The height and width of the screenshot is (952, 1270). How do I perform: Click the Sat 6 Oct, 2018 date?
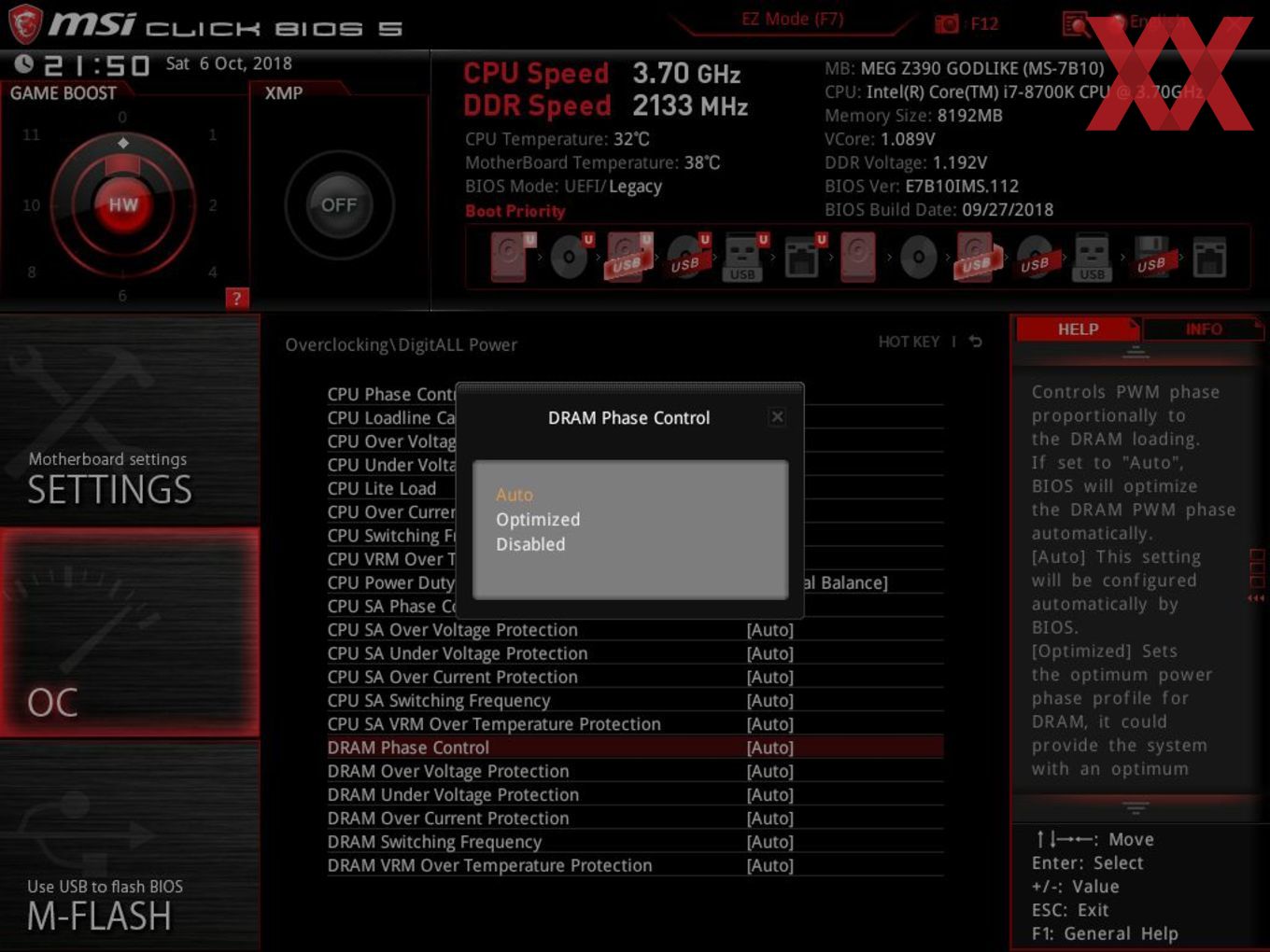coord(229,63)
